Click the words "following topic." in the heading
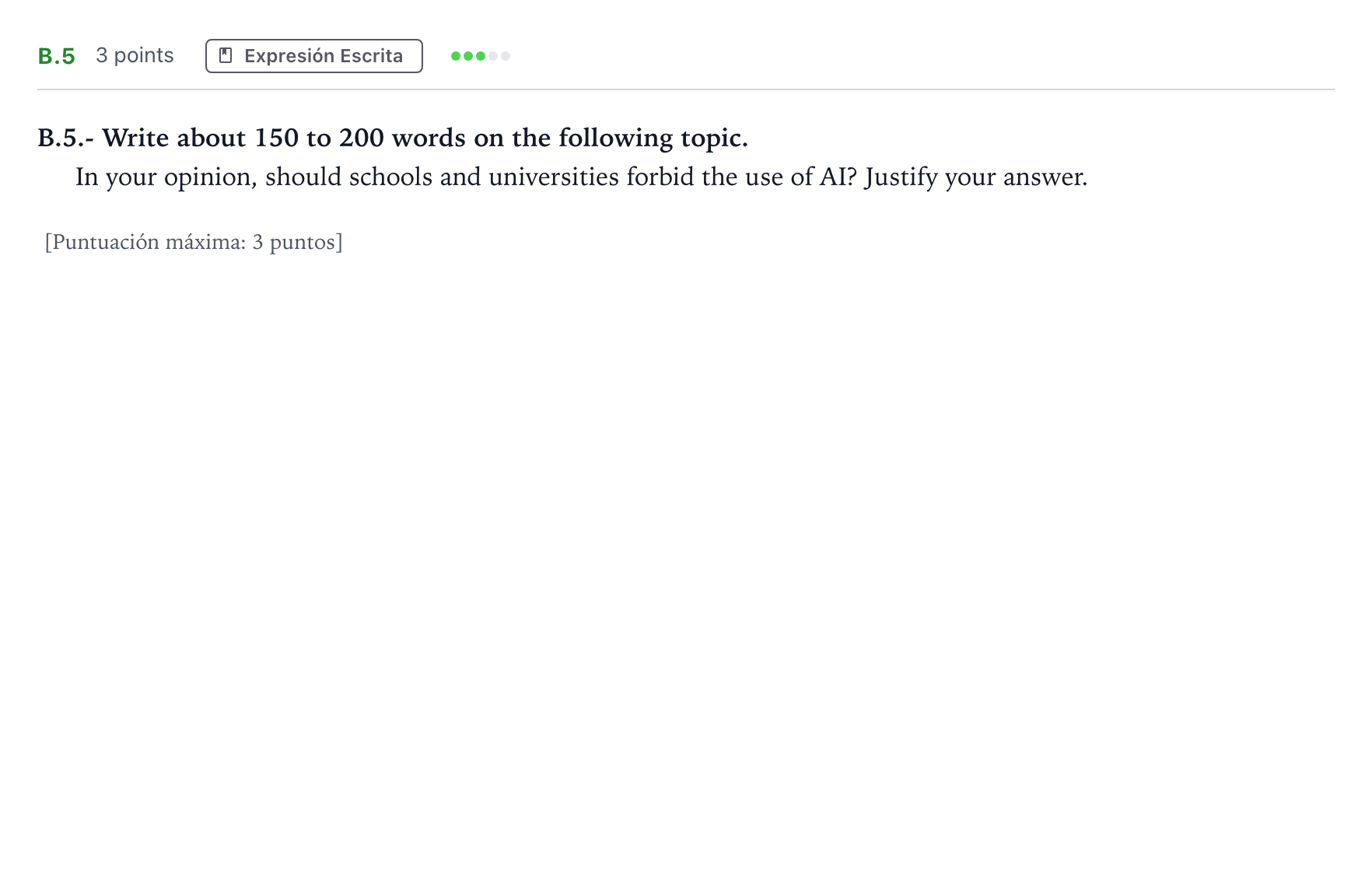 coord(653,138)
